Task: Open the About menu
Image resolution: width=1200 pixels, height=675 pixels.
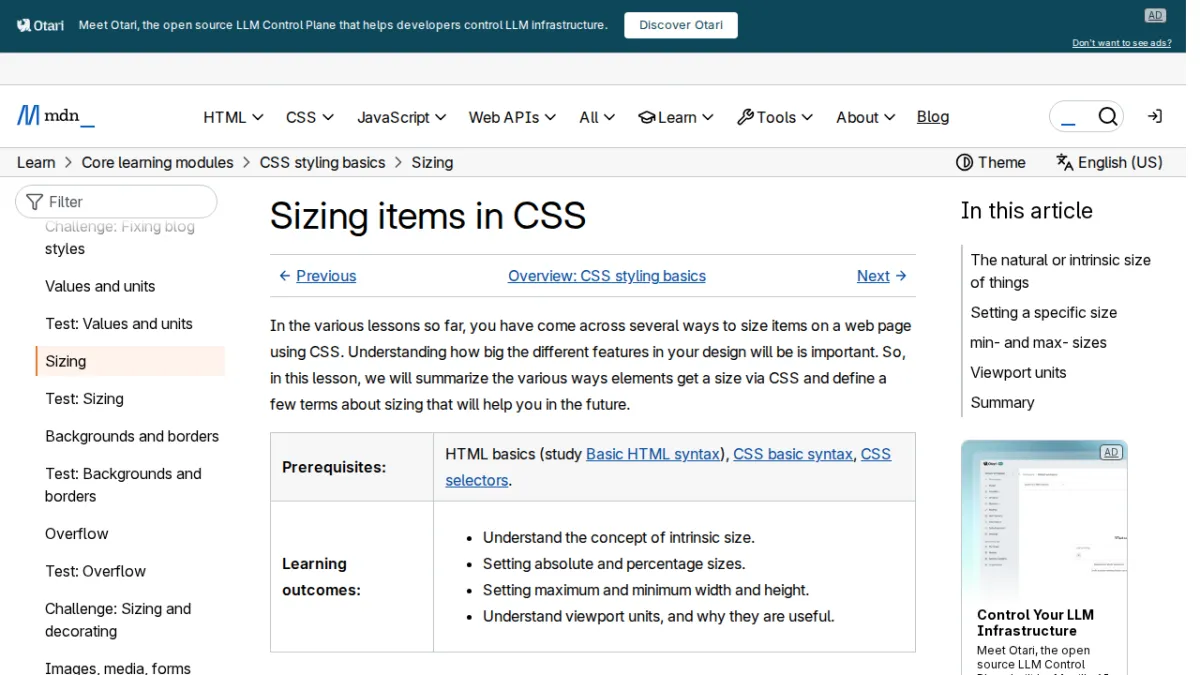Action: (x=865, y=117)
